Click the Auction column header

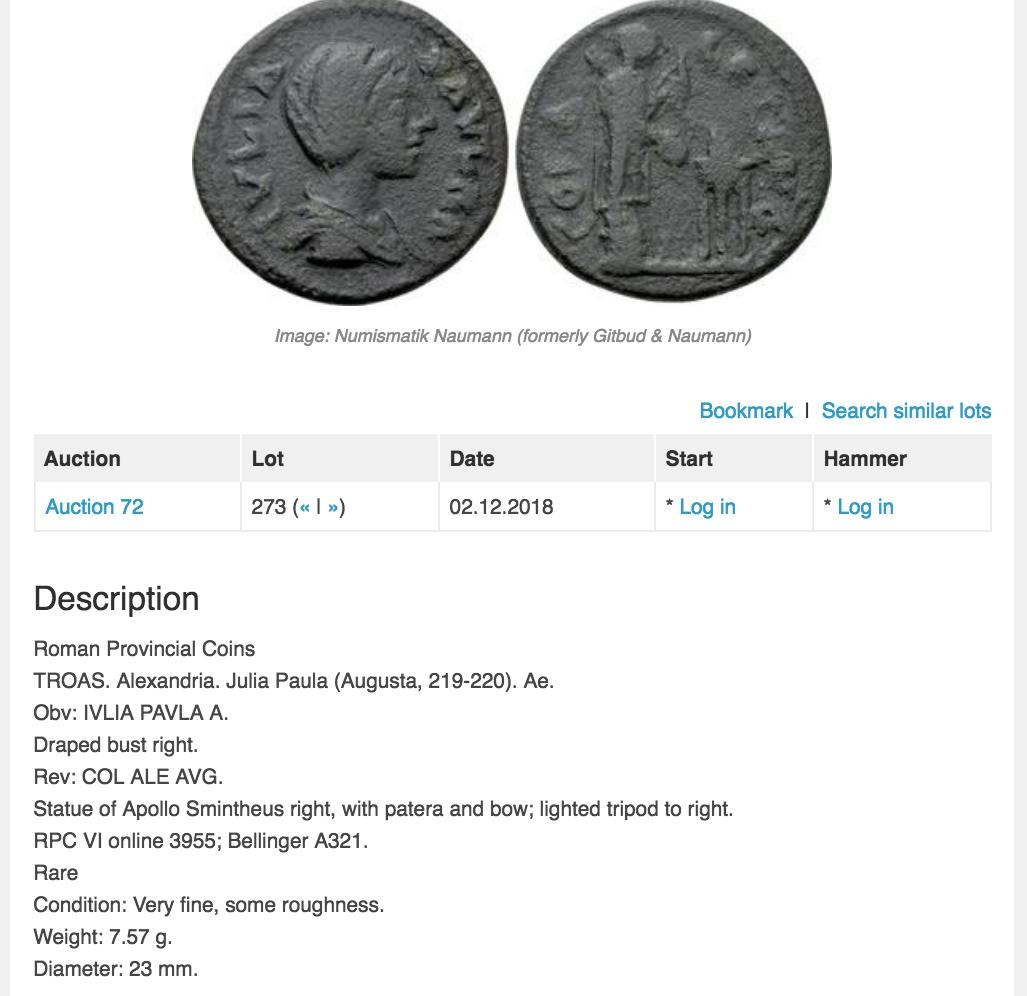coord(82,459)
